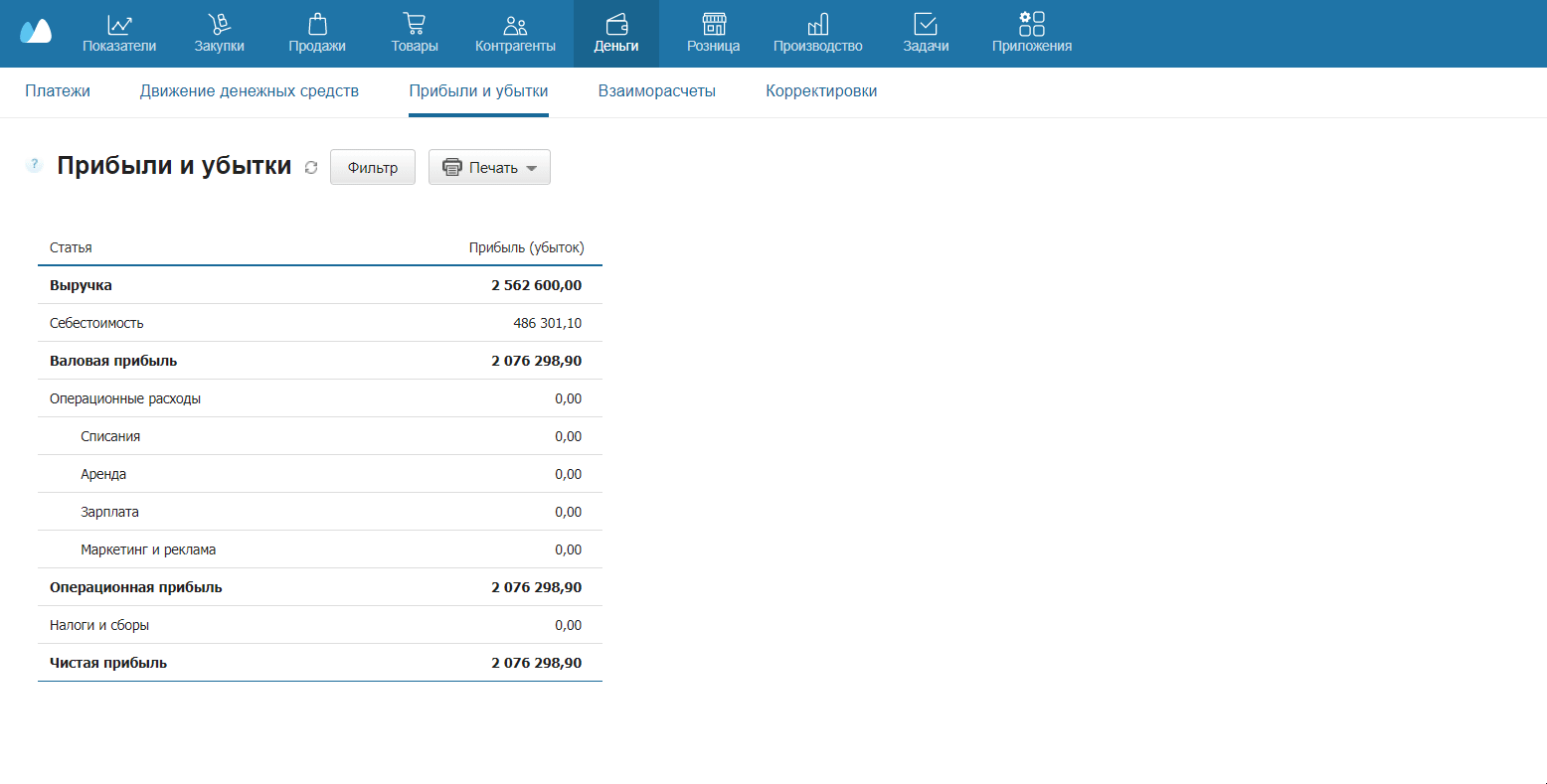Open the Корректировки tab

click(x=821, y=91)
